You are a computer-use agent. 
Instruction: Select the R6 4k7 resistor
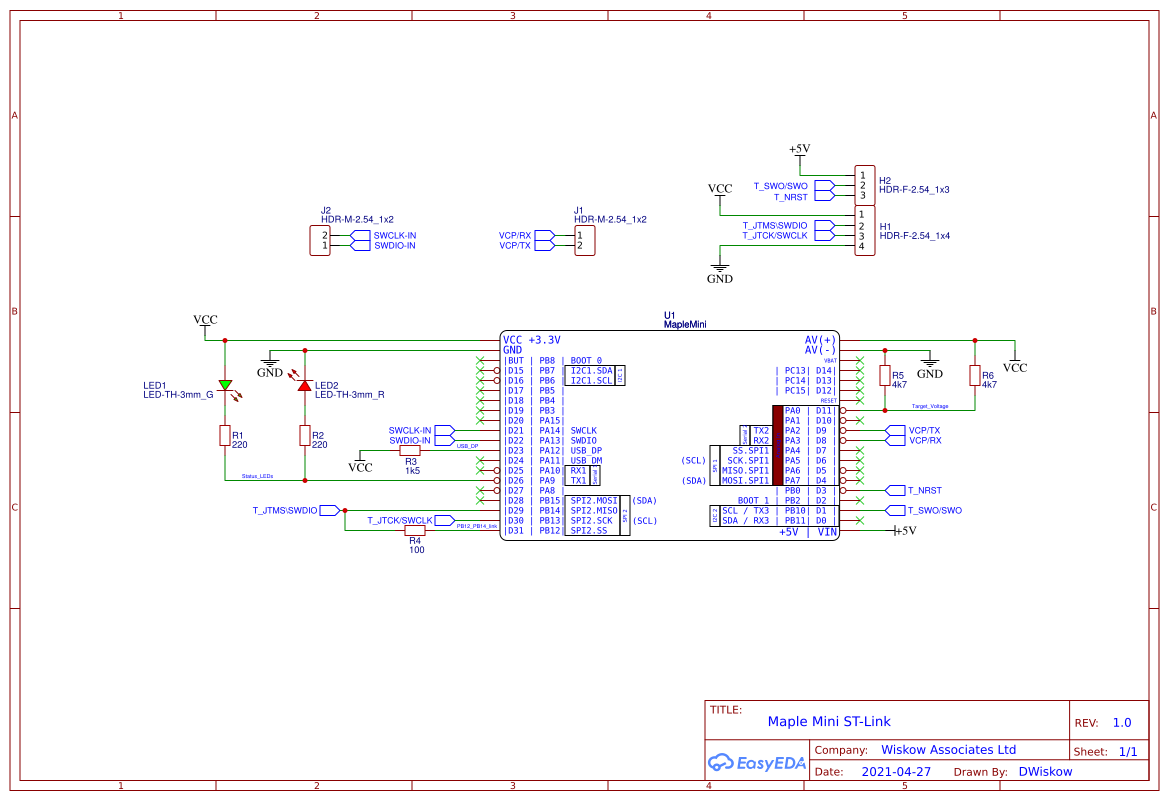[x=975, y=376]
